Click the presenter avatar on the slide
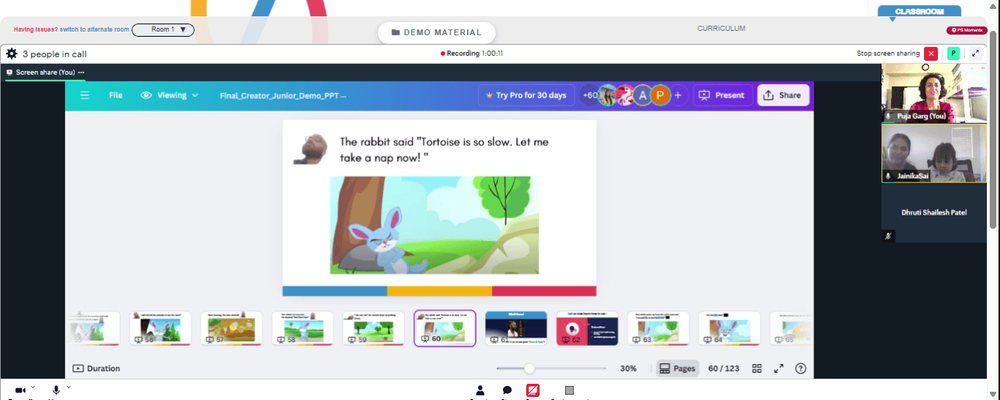 309,149
